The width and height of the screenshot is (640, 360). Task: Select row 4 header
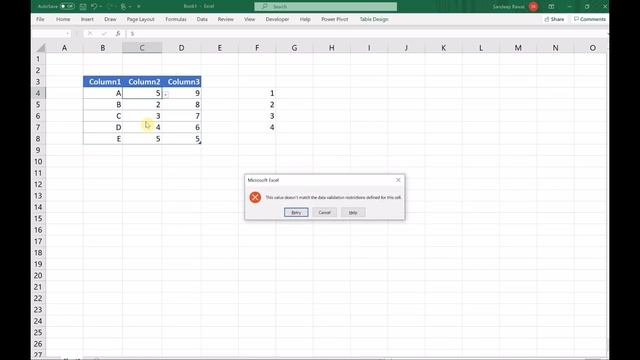(38, 93)
